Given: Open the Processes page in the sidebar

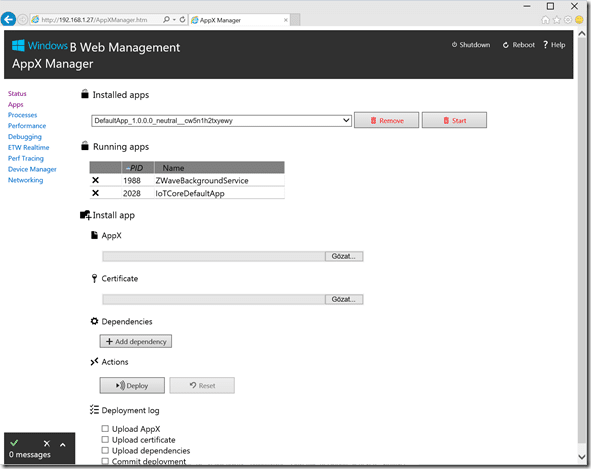Looking at the screenshot, I should click(23, 115).
